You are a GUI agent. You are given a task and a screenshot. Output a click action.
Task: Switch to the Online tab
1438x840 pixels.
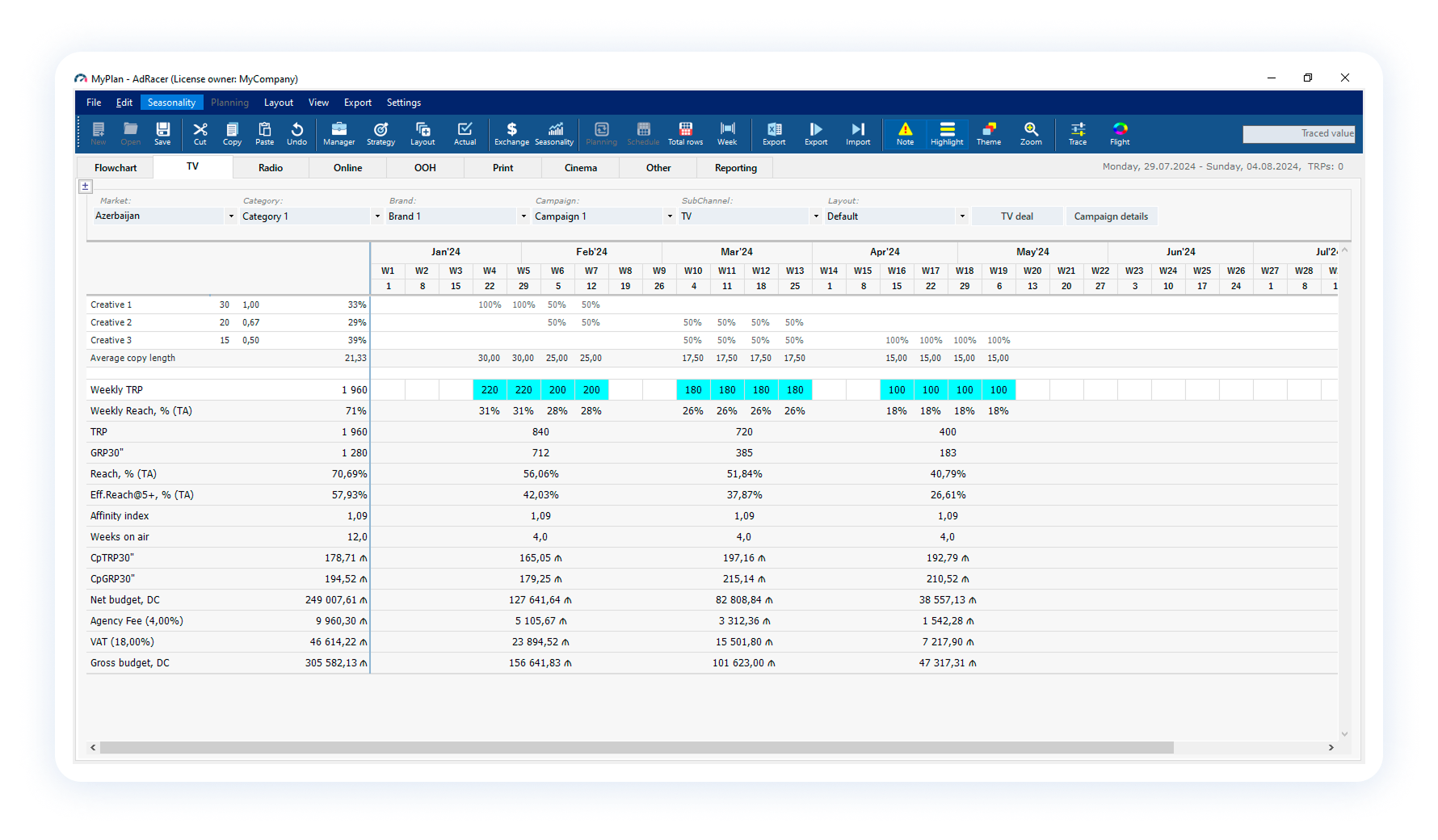[x=348, y=168]
